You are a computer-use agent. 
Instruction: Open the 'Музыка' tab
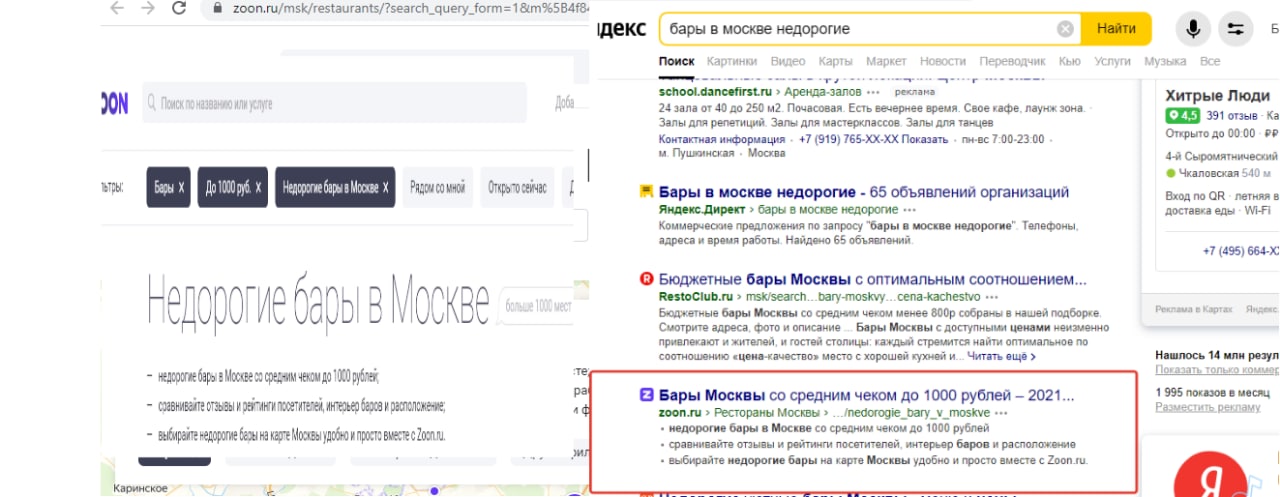pyautogui.click(x=1165, y=61)
